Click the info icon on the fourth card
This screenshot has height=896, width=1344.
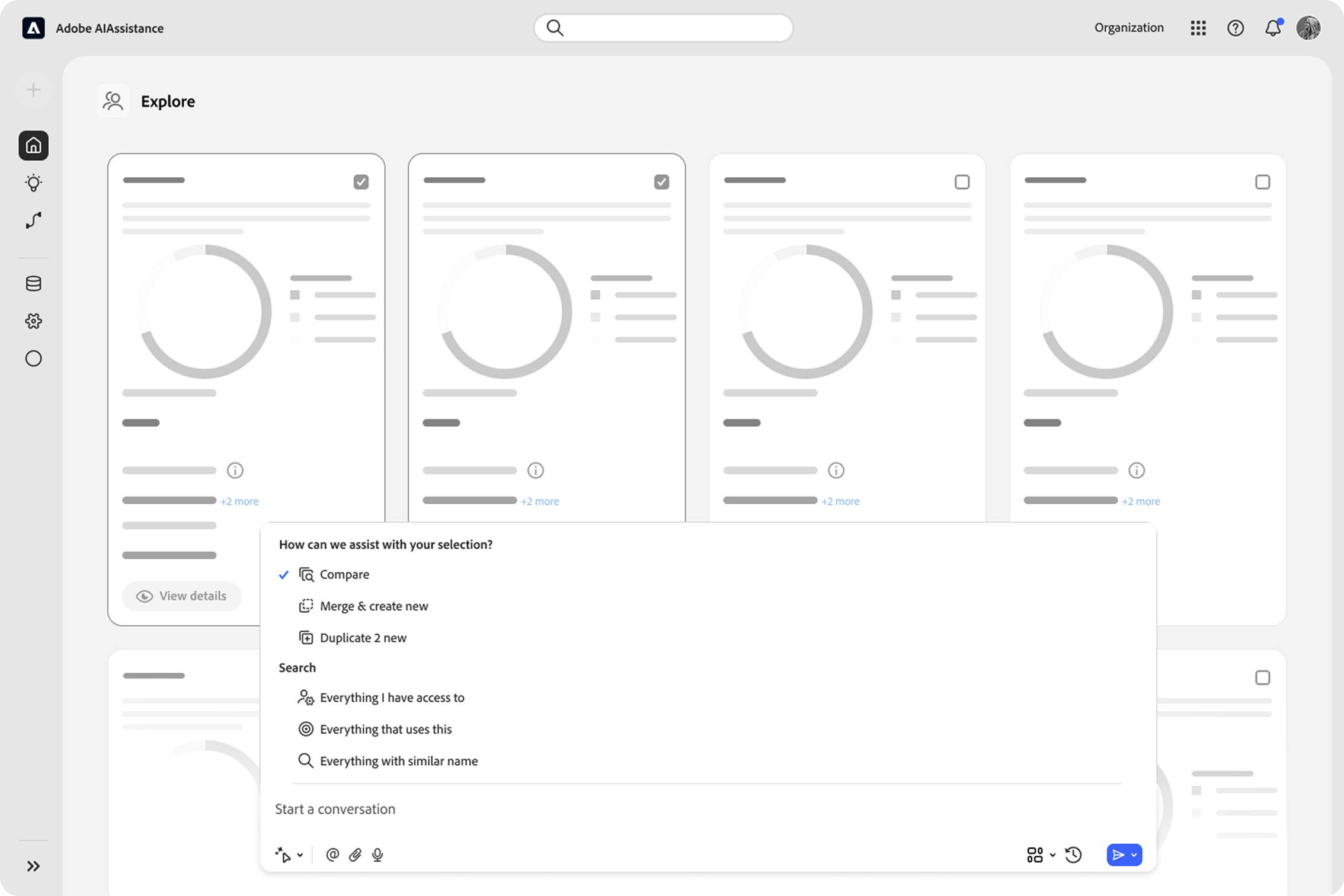coord(1136,471)
